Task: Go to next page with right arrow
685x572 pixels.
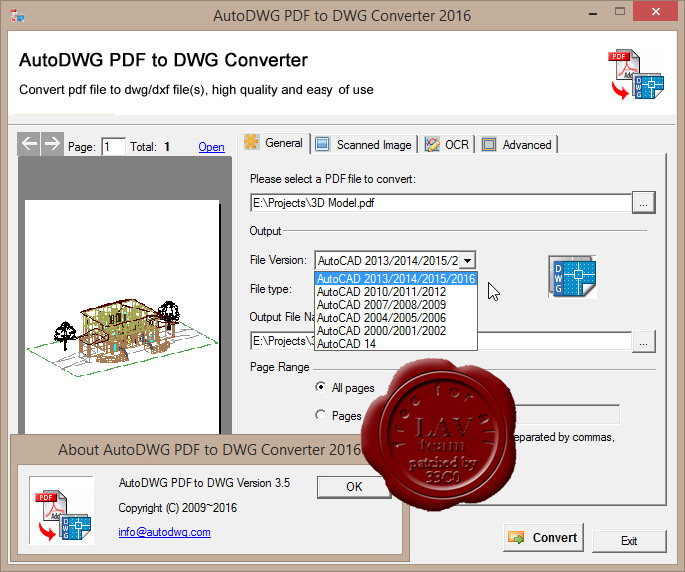Action: (x=52, y=144)
